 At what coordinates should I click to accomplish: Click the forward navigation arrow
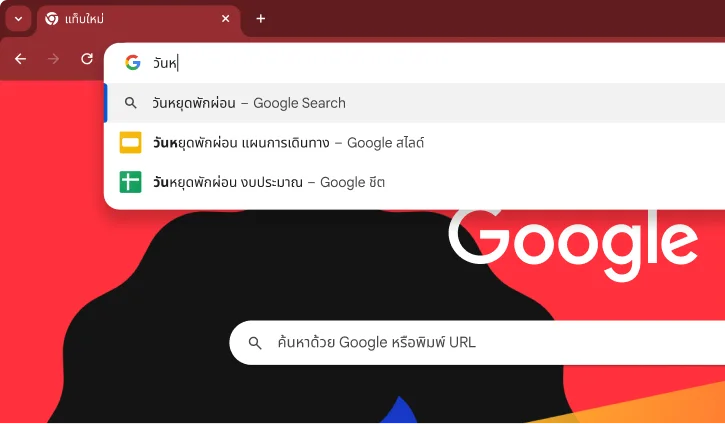(x=54, y=59)
